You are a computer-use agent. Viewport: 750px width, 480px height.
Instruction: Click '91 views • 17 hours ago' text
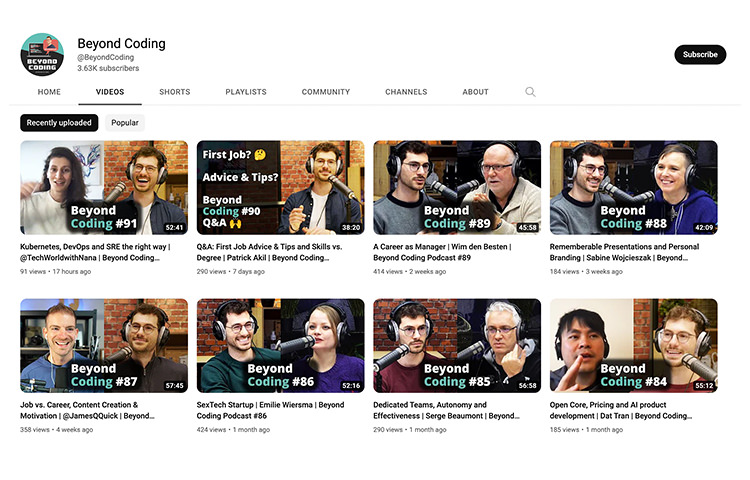[55, 272]
